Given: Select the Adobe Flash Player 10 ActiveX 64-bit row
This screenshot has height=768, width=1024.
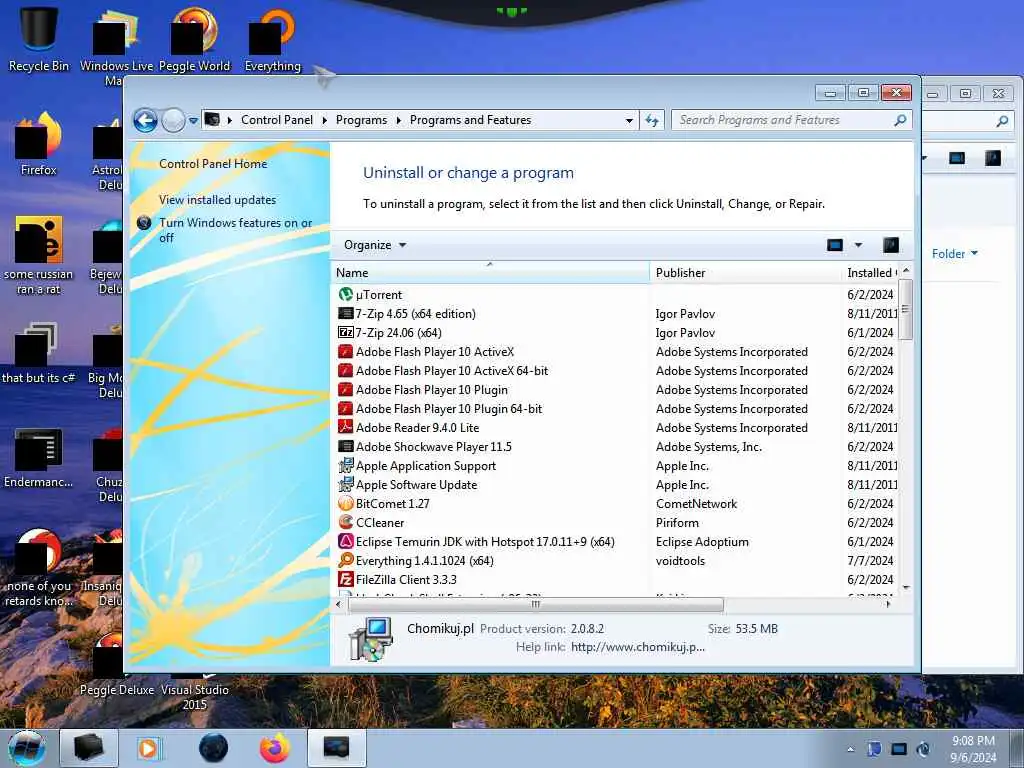Looking at the screenshot, I should point(615,370).
